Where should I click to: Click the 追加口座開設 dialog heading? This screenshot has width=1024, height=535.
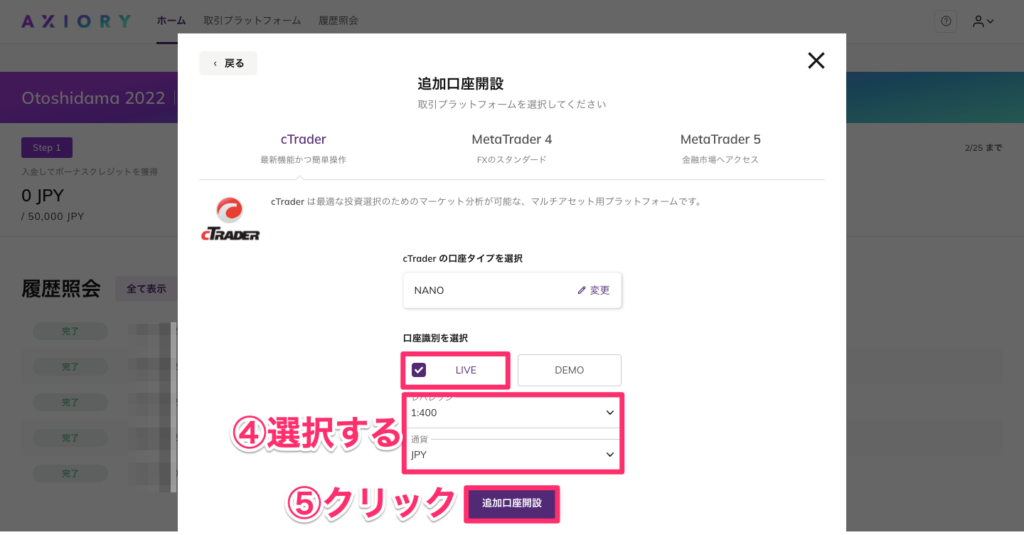(460, 84)
